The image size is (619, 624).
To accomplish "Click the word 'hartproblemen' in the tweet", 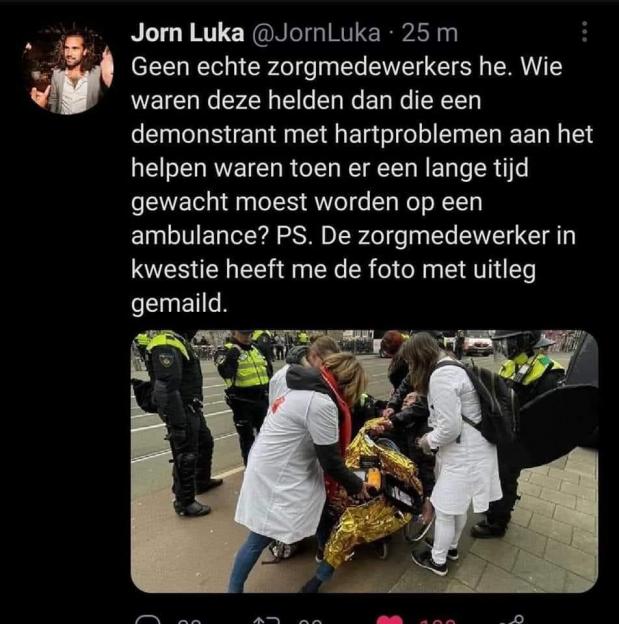I will coord(418,135).
